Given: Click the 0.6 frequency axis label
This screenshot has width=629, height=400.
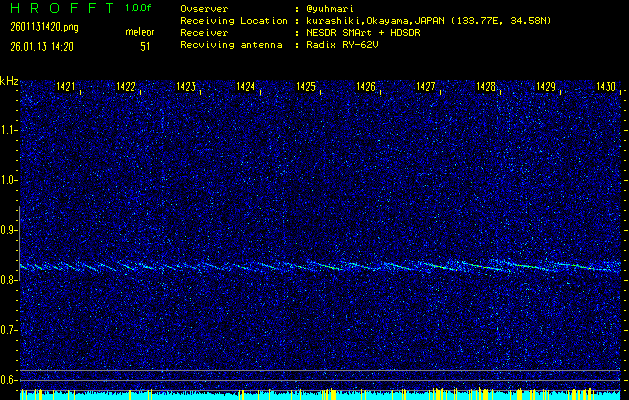Looking at the screenshot, I should click(x=9, y=380).
